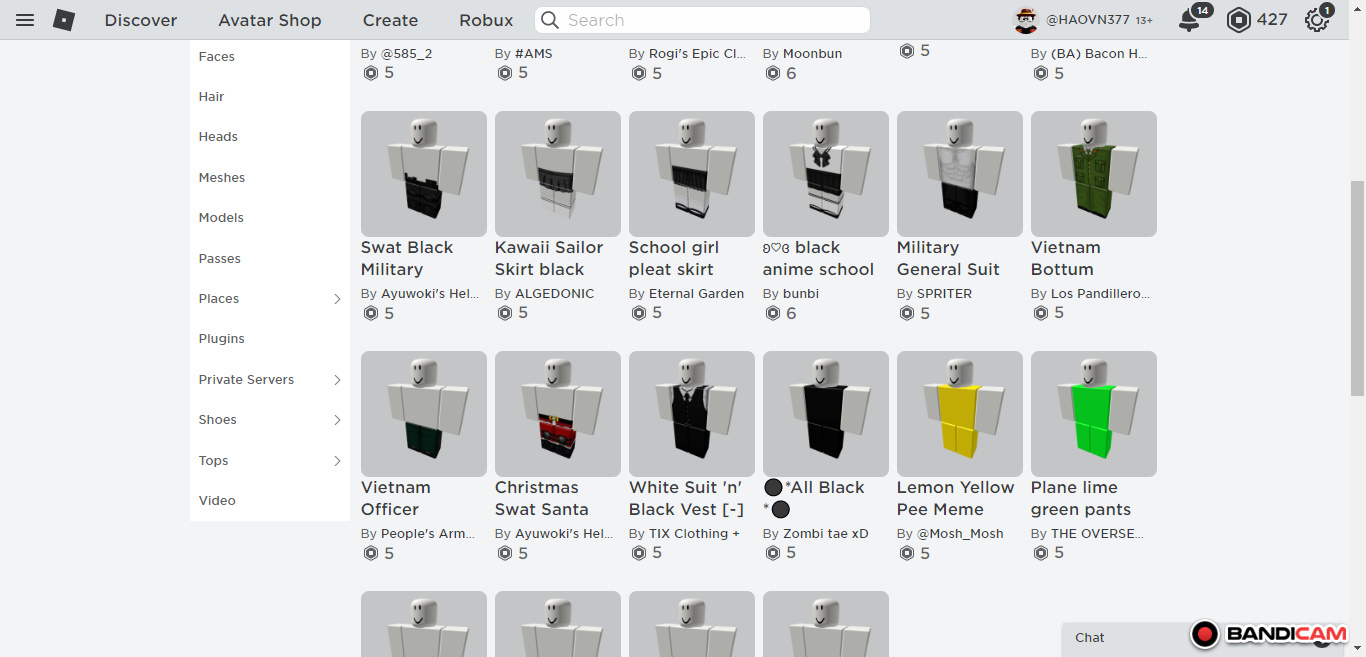1366x657 pixels.
Task: Click the Roblox logo icon
Action: [64, 20]
